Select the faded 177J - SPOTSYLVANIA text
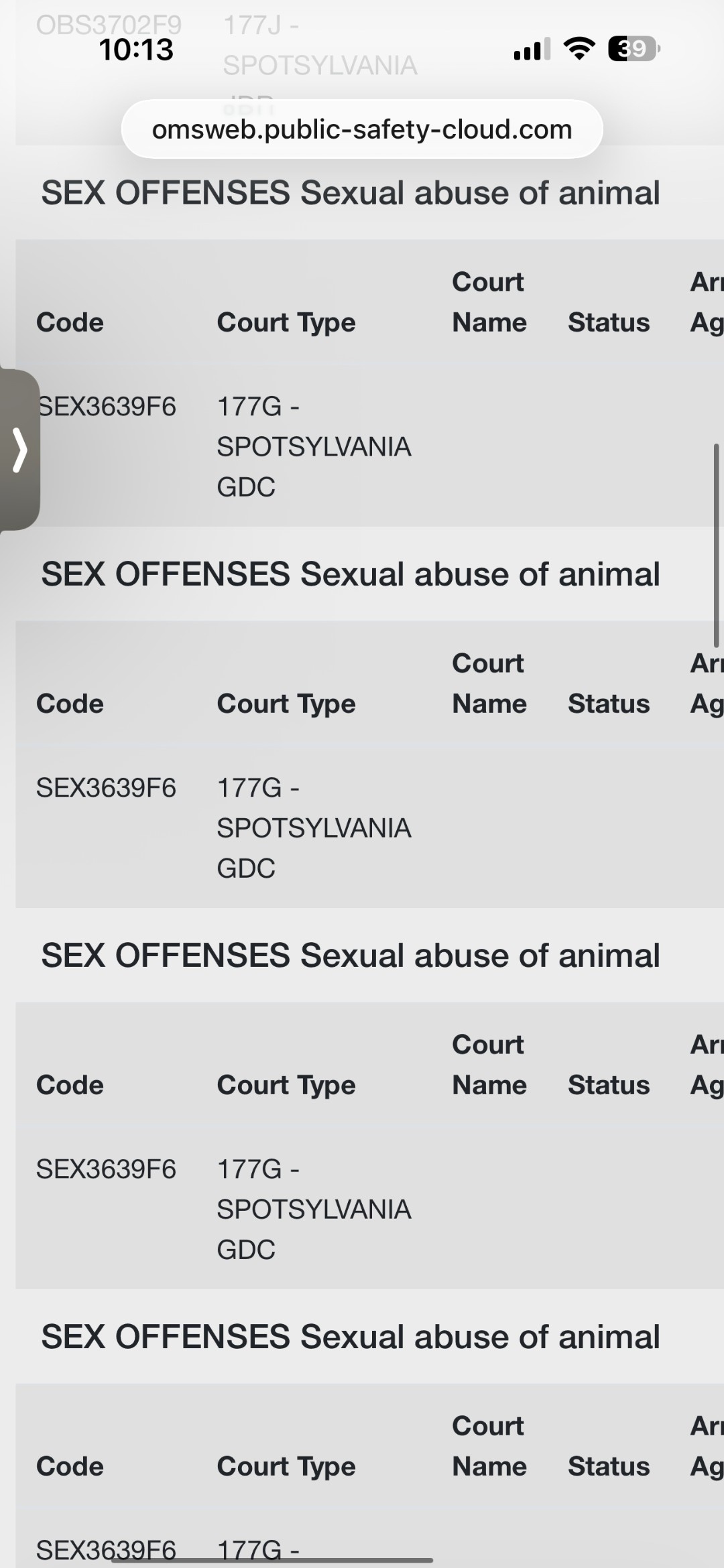724x1568 pixels. (320, 46)
